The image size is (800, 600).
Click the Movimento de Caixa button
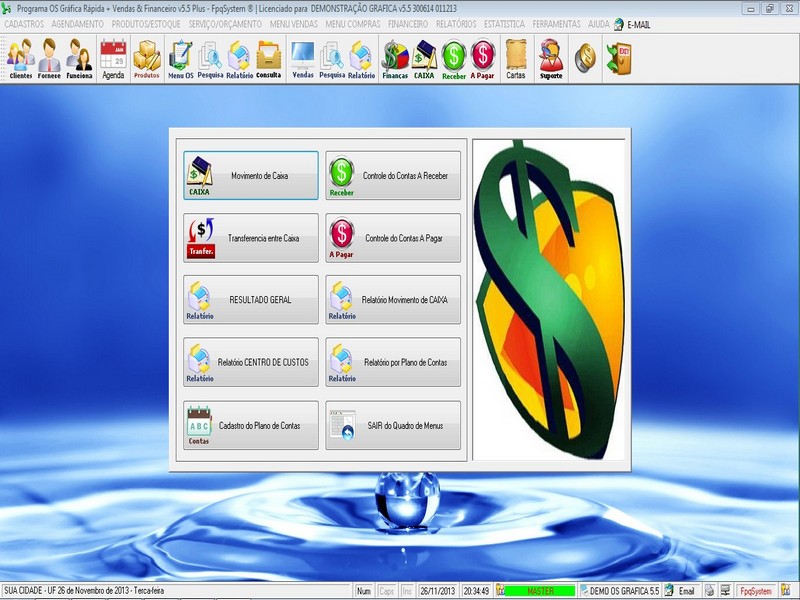pos(251,176)
